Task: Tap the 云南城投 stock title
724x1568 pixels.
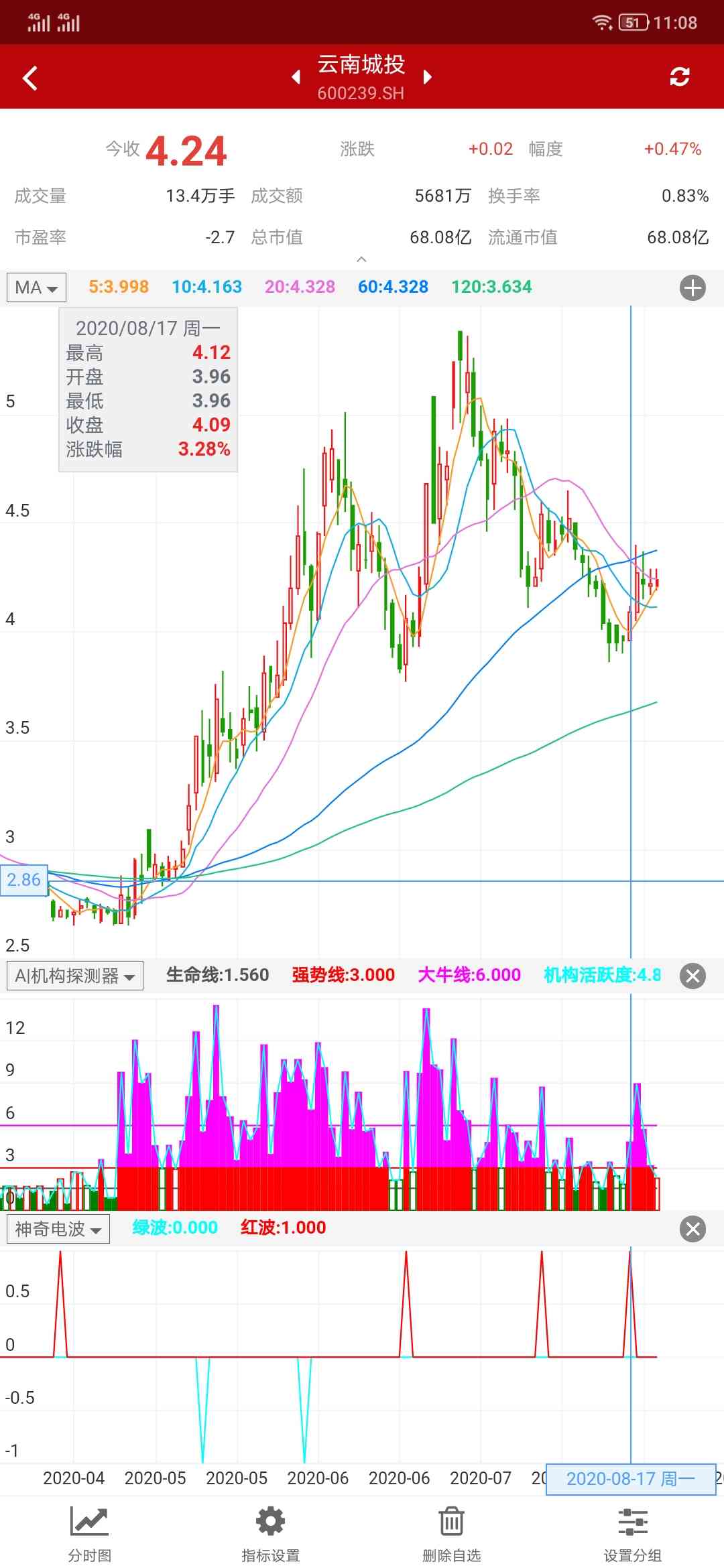Action: point(361,65)
